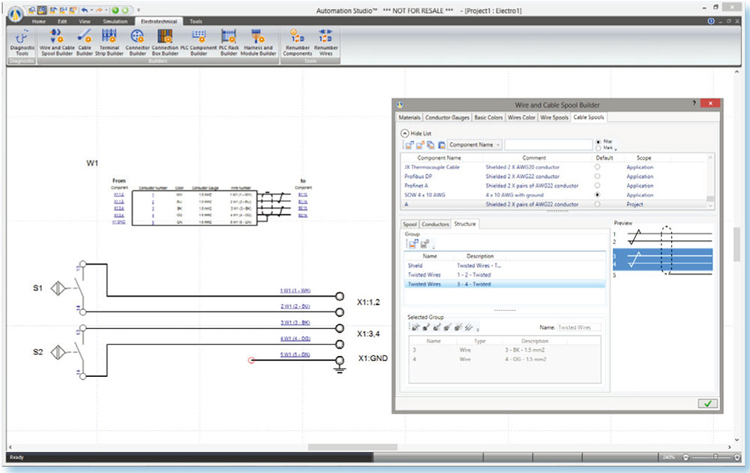Click the filter text input field

tap(548, 145)
